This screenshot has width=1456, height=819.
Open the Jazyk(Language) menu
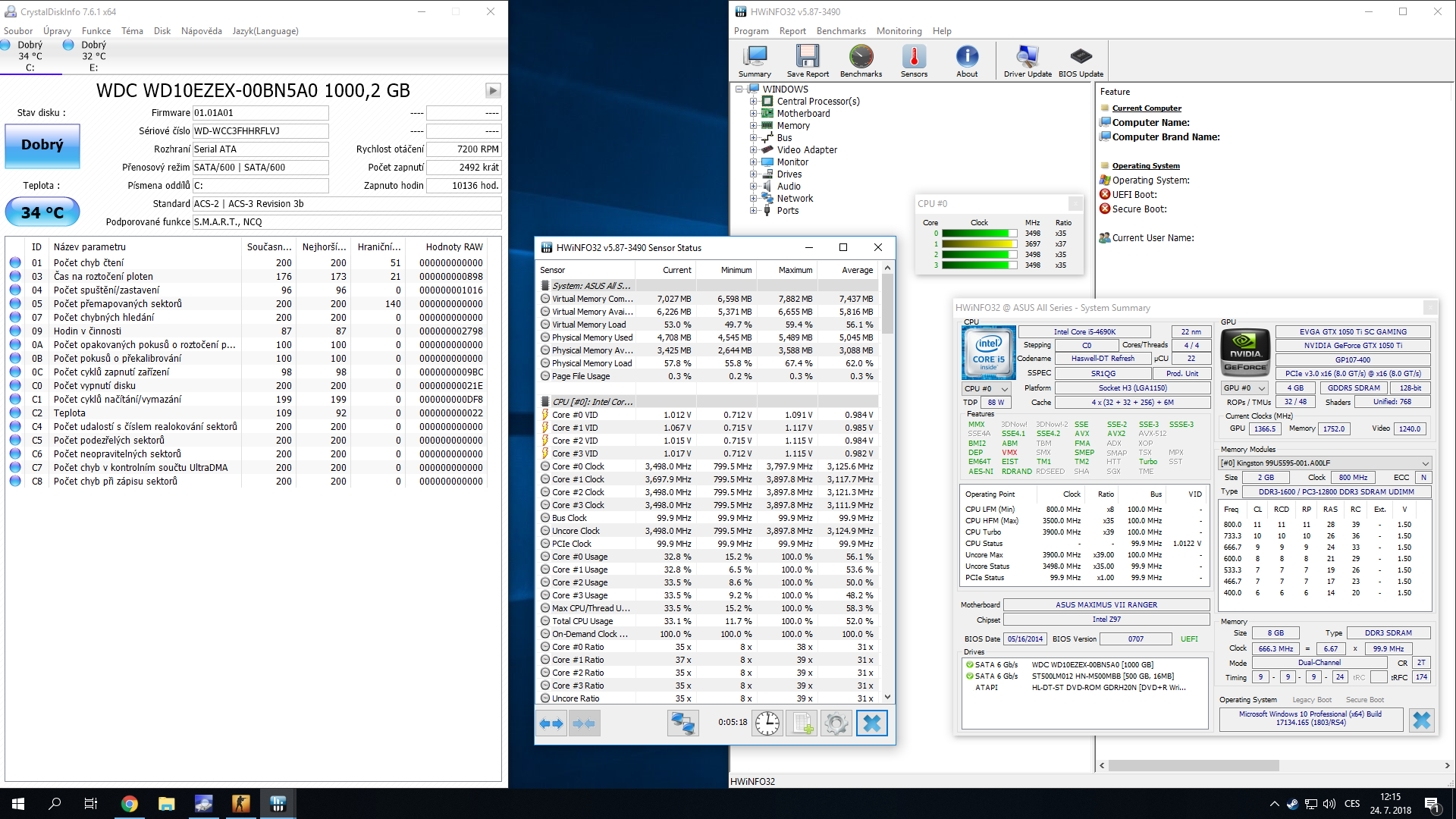click(265, 31)
